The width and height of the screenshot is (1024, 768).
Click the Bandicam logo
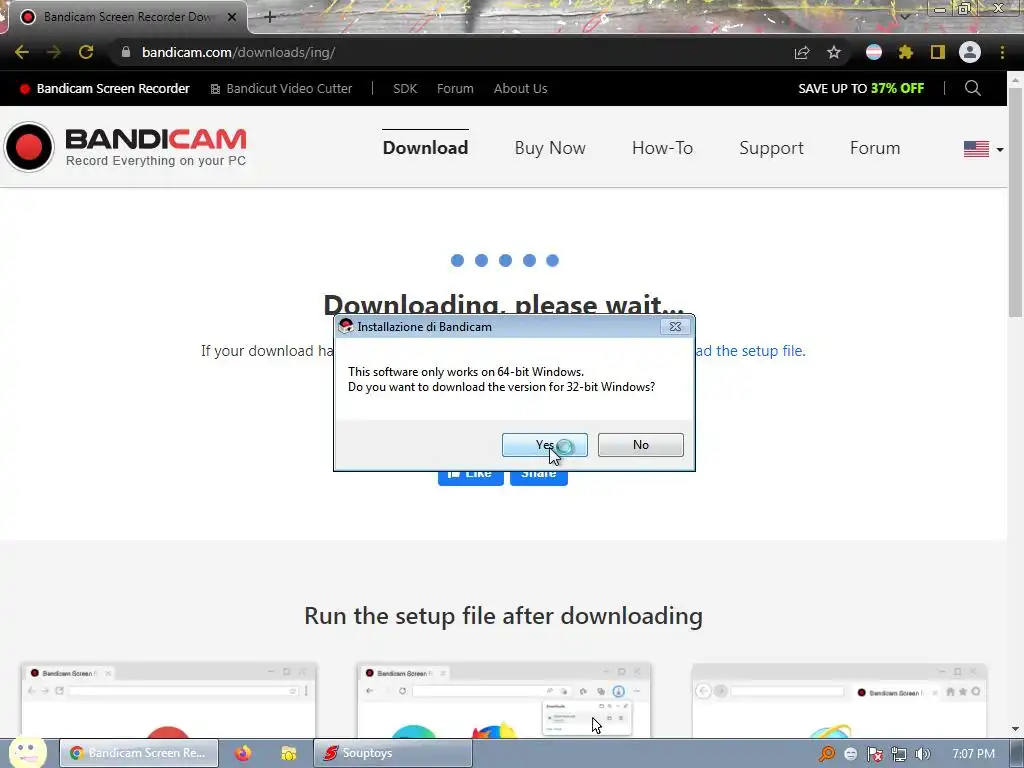125,147
